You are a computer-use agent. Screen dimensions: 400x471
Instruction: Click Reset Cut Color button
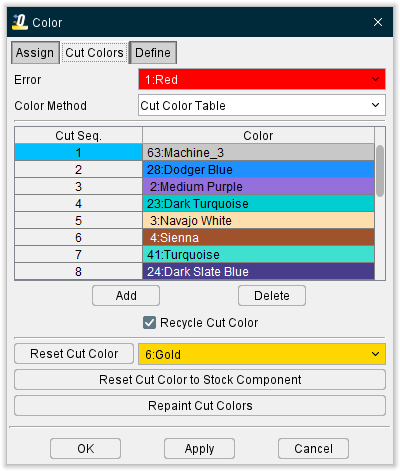coord(74,354)
